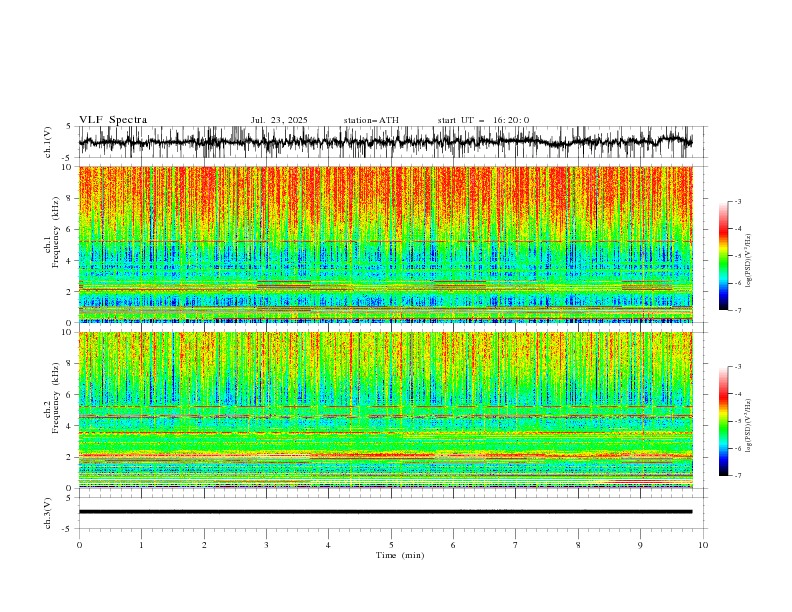Screen dimensions: 792x612
Task: Click the ch.2 PSD color scale bar
Action: [723, 421]
